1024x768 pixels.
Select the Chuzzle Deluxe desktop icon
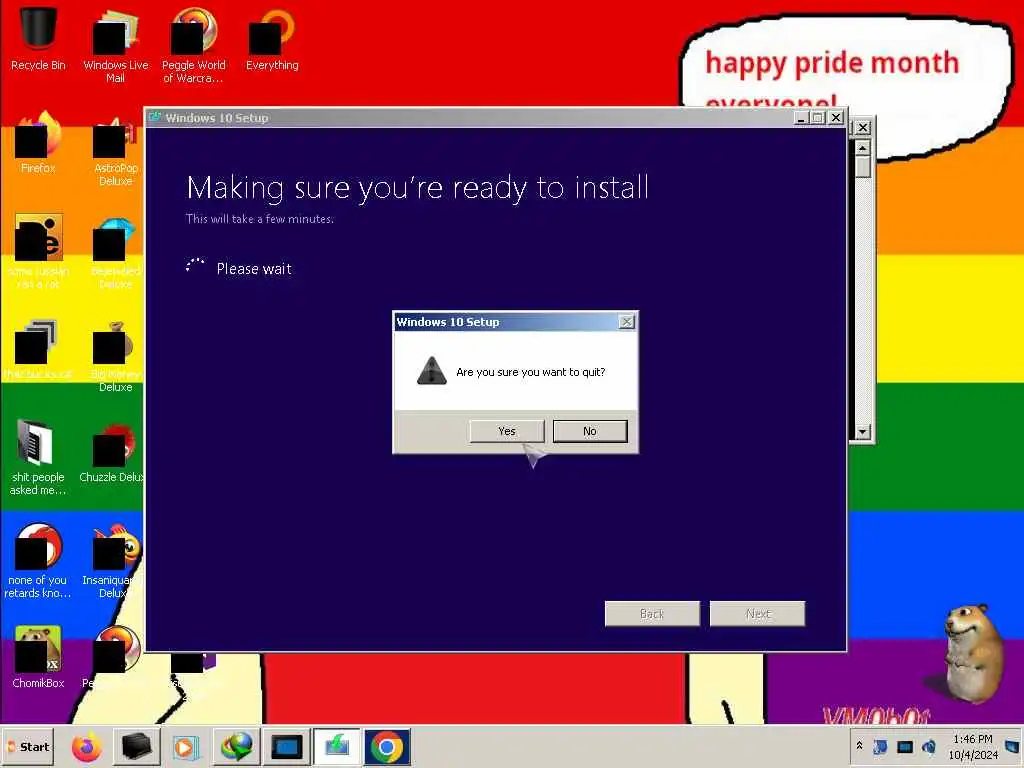111,453
